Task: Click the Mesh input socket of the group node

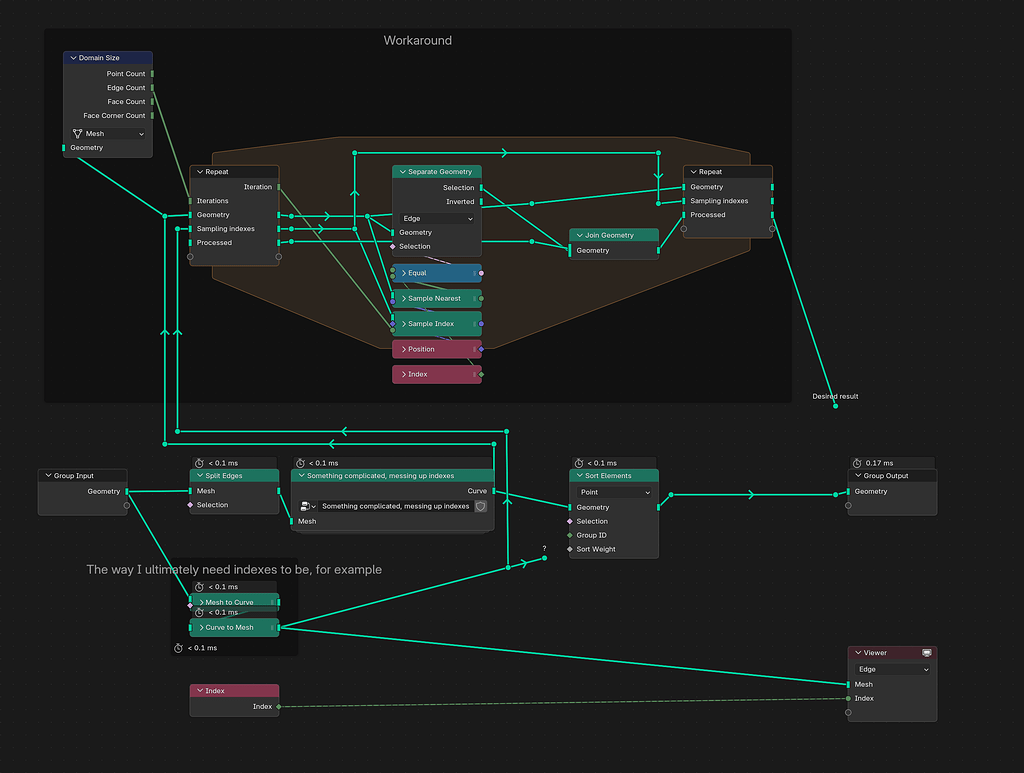Action: coord(291,521)
